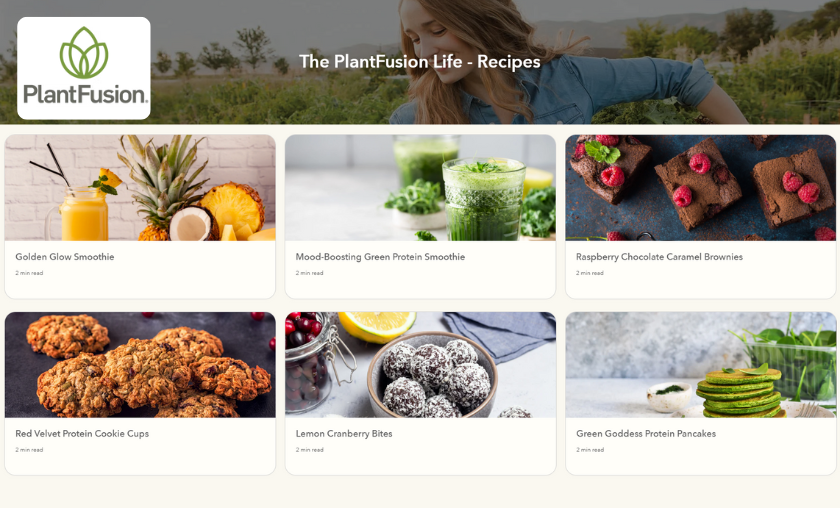This screenshot has width=840, height=508.
Task: Click the PlantFusion logo
Action: (84, 68)
